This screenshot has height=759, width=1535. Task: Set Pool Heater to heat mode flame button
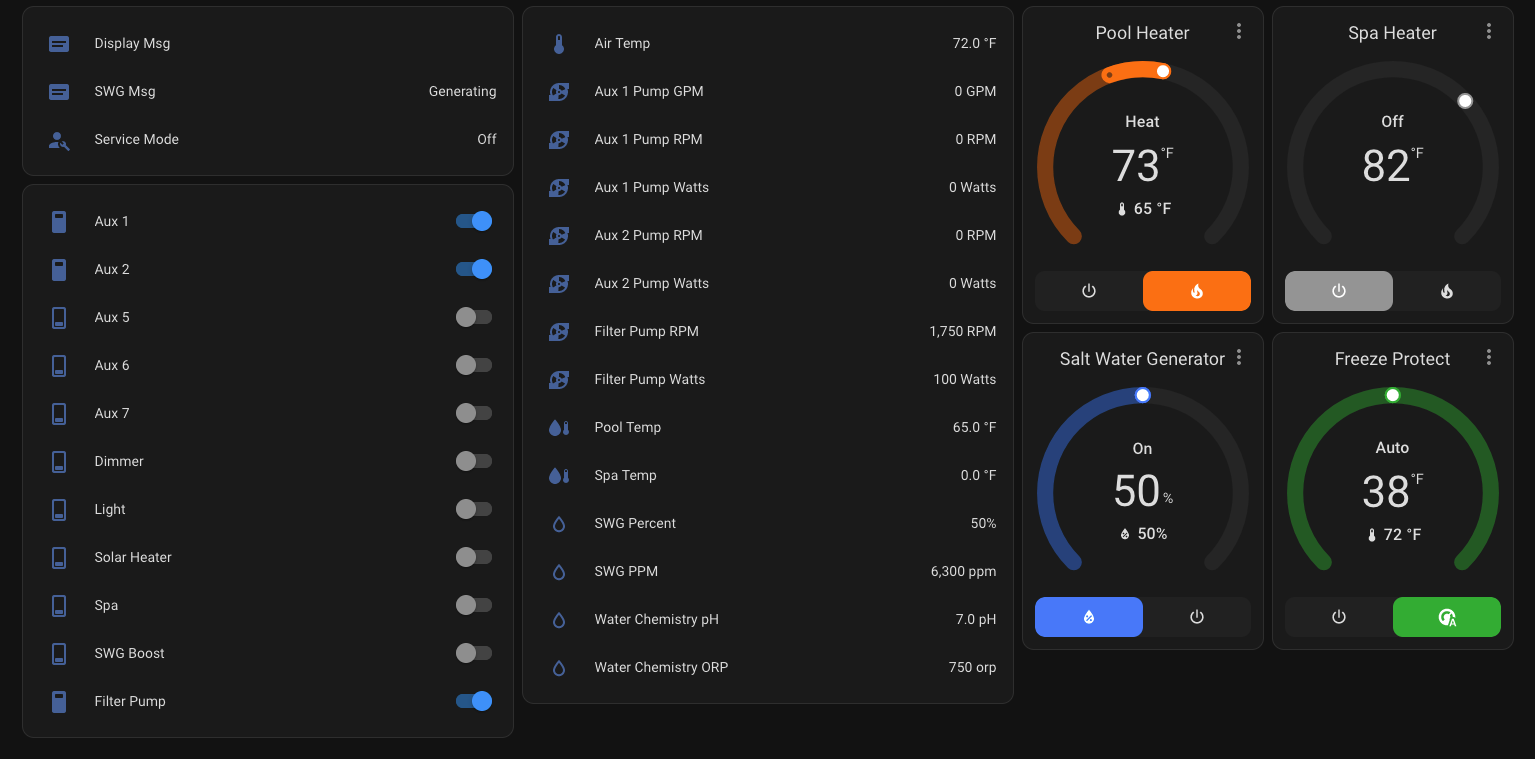click(x=1197, y=291)
